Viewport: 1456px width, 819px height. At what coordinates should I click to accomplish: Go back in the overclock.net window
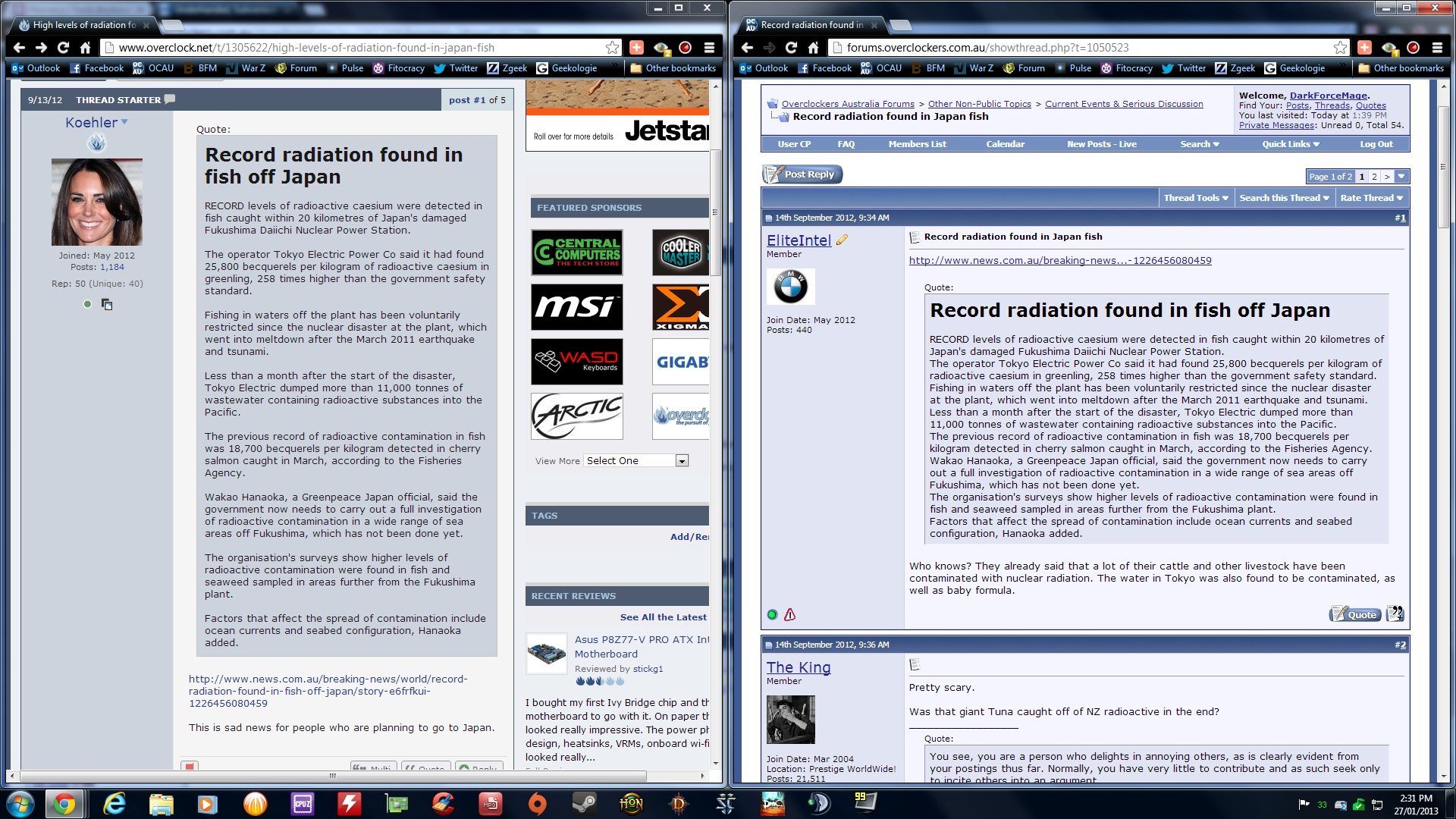coord(20,47)
